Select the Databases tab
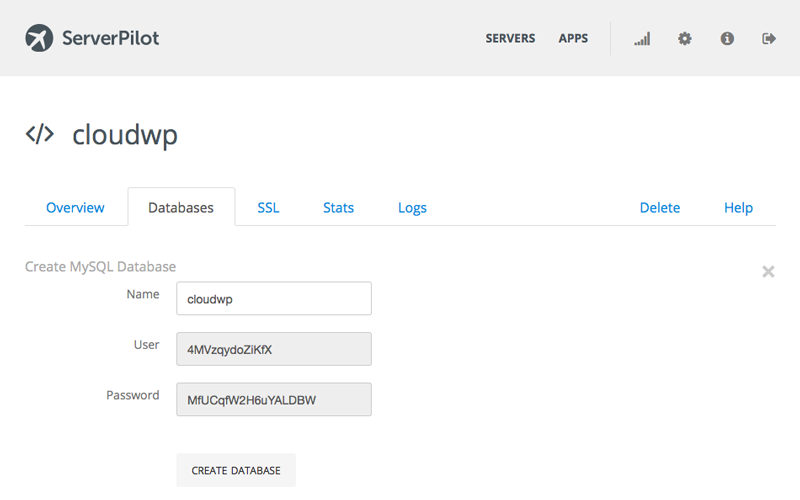Image resolution: width=800 pixels, height=500 pixels. coord(181,208)
